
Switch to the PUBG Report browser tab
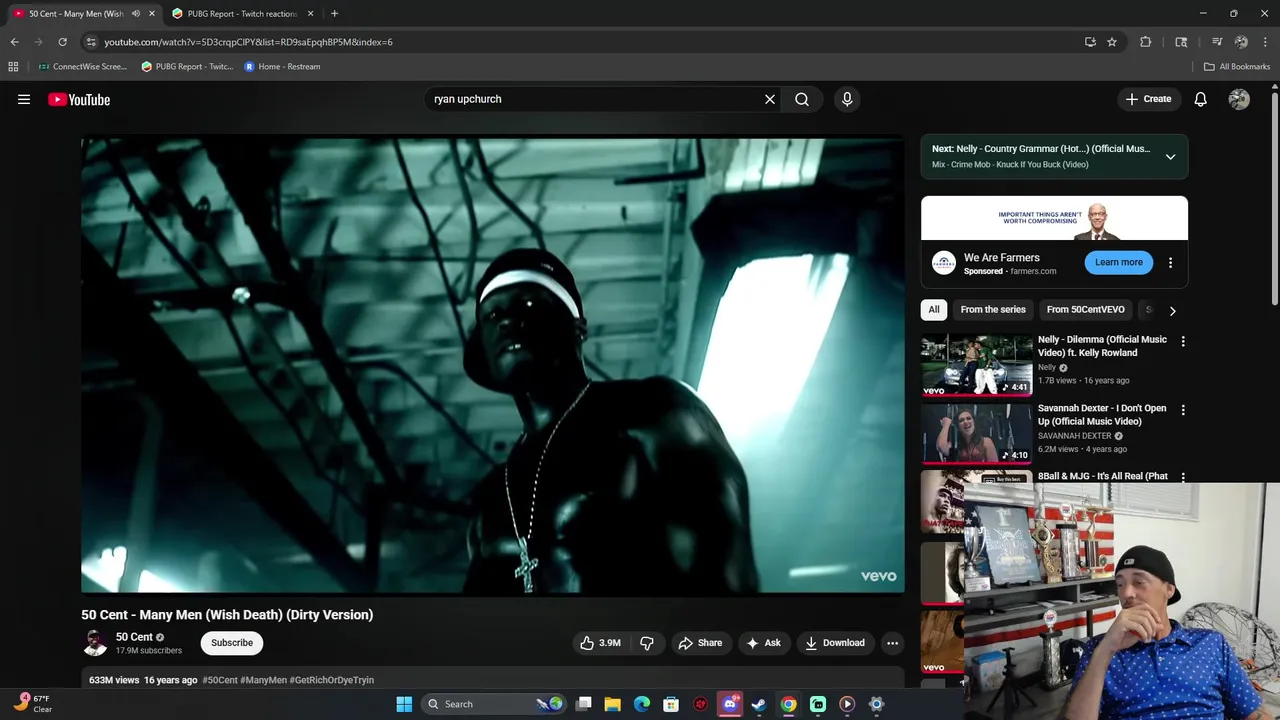point(243,13)
